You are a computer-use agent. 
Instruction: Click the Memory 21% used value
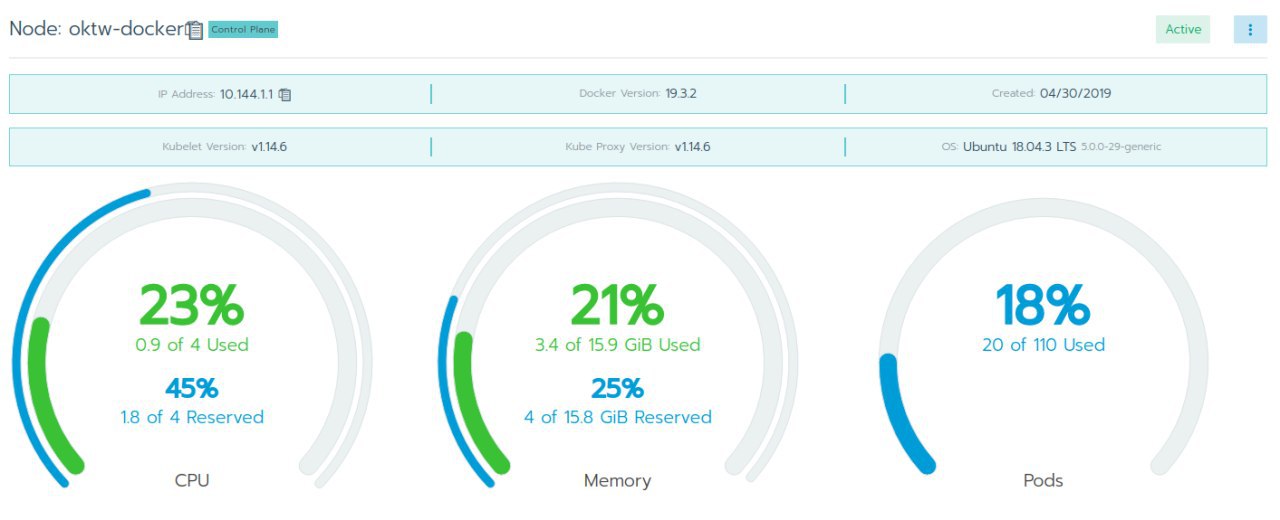tap(617, 305)
